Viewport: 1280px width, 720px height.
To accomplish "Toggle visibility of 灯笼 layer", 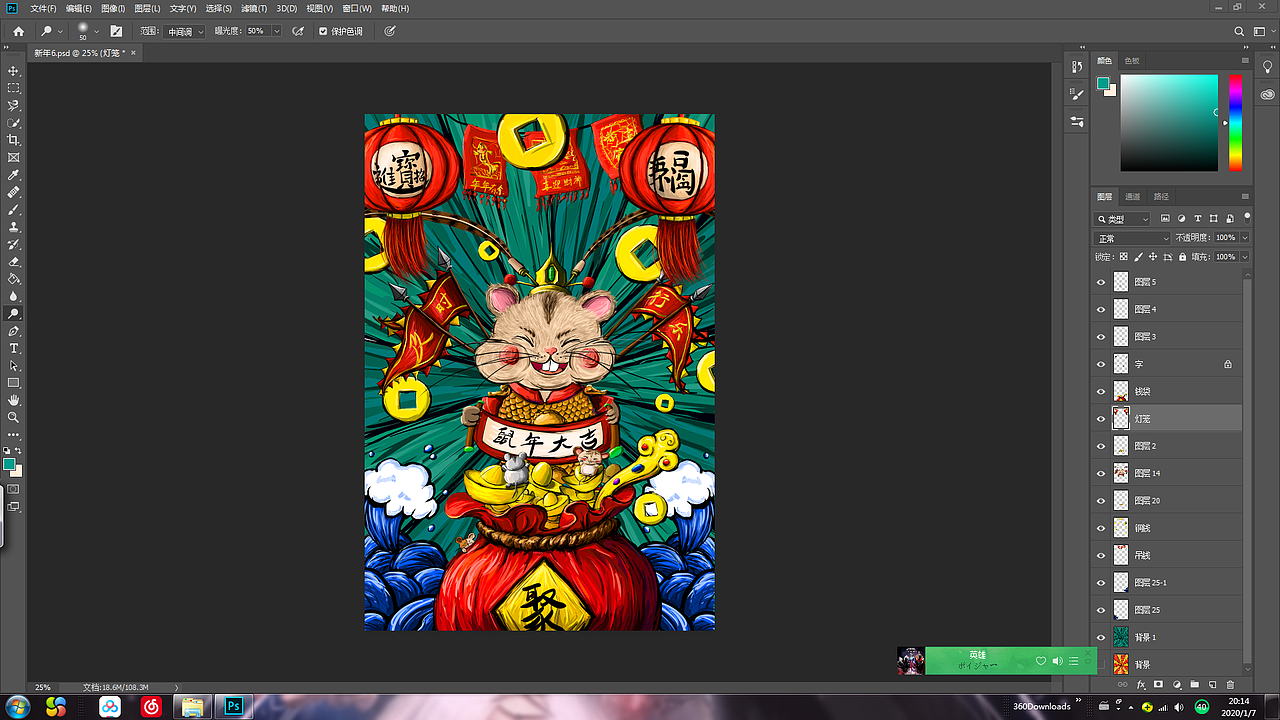I will [x=1101, y=419].
